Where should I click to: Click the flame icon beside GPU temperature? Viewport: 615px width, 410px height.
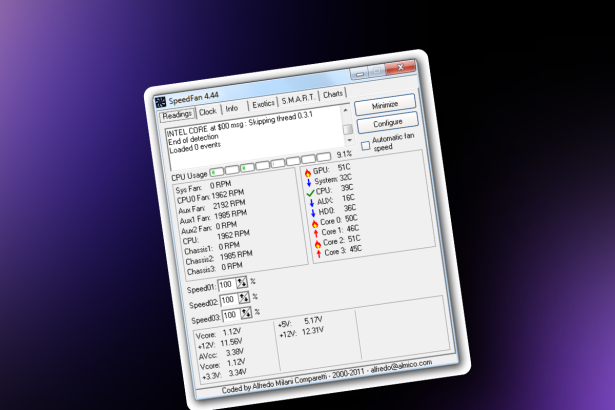click(x=308, y=173)
